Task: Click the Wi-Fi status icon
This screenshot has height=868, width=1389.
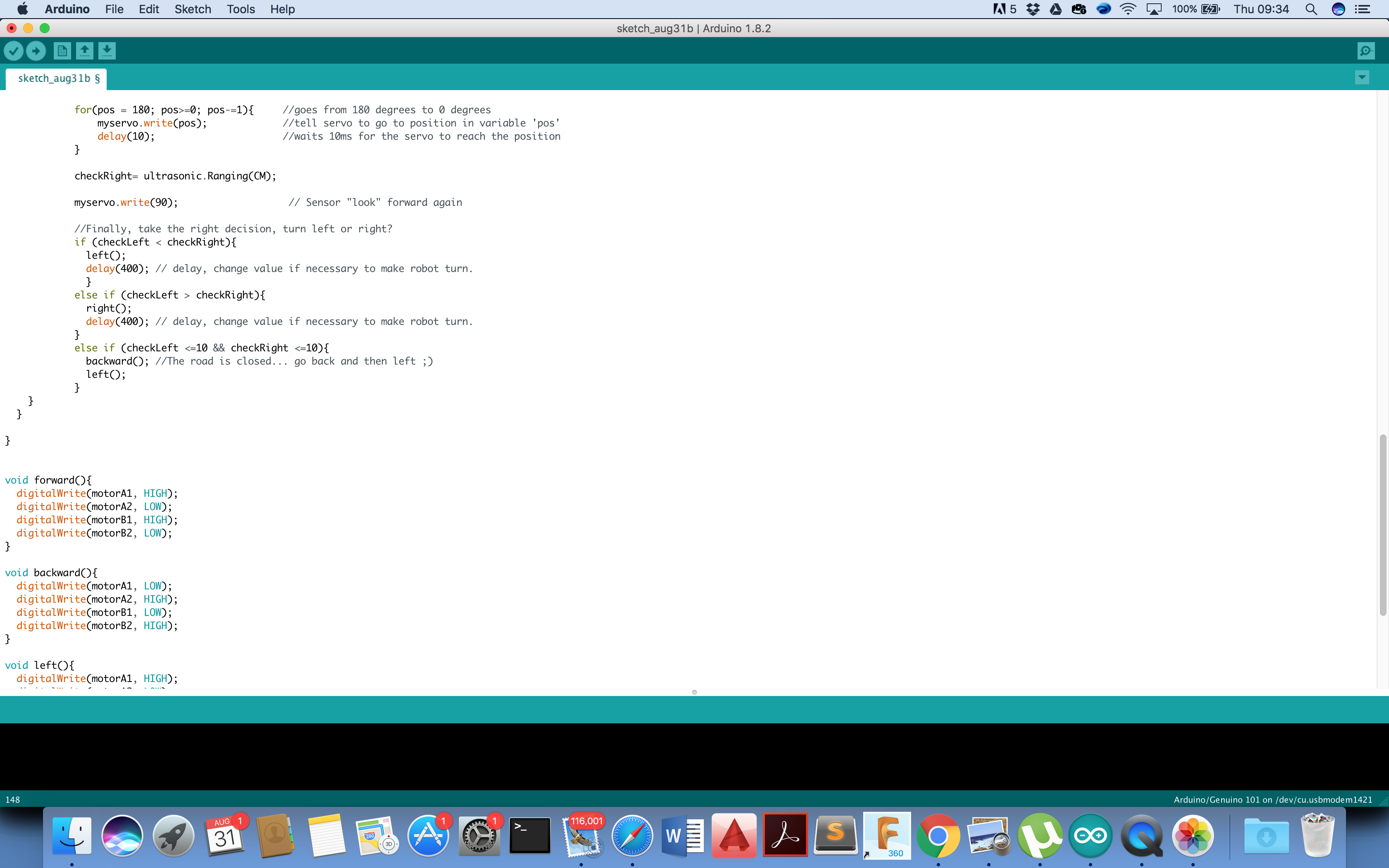Action: coord(1128,9)
